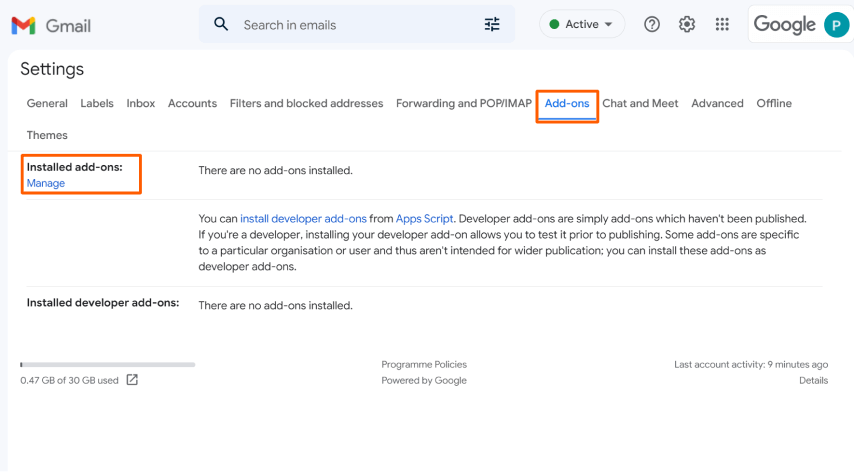This screenshot has height=472, width=854.
Task: Open the Settings gear icon
Action: pos(687,24)
